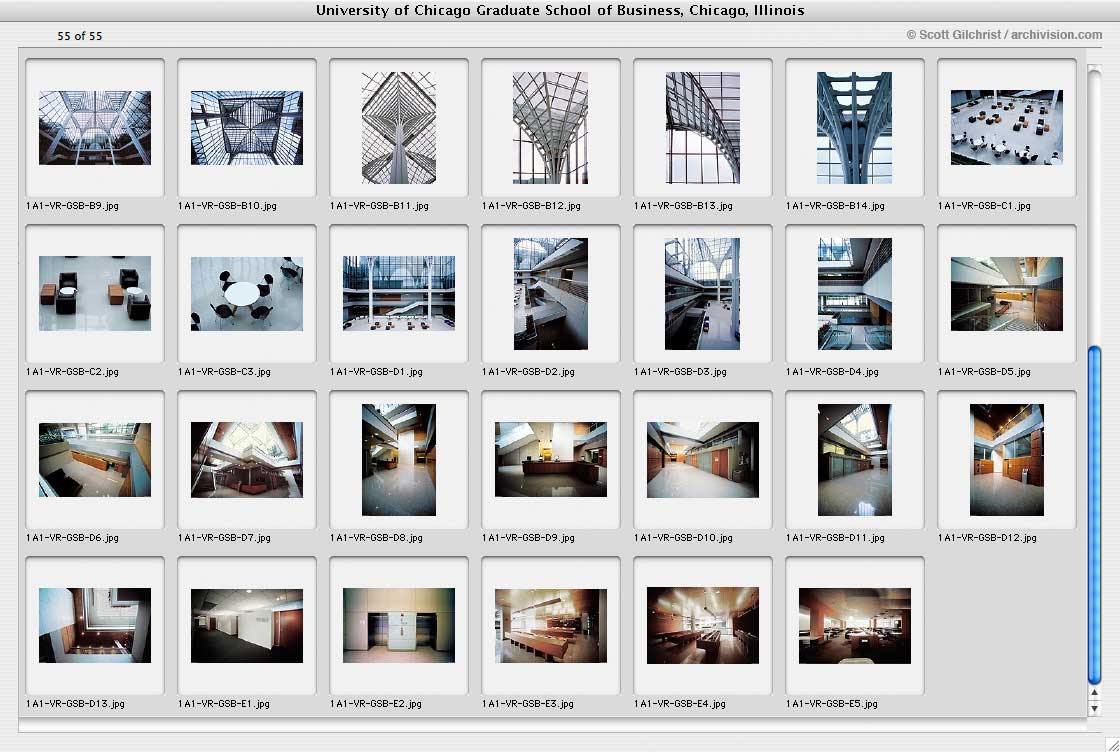
Task: Click the scrollbar down arrow
Action: click(1094, 708)
